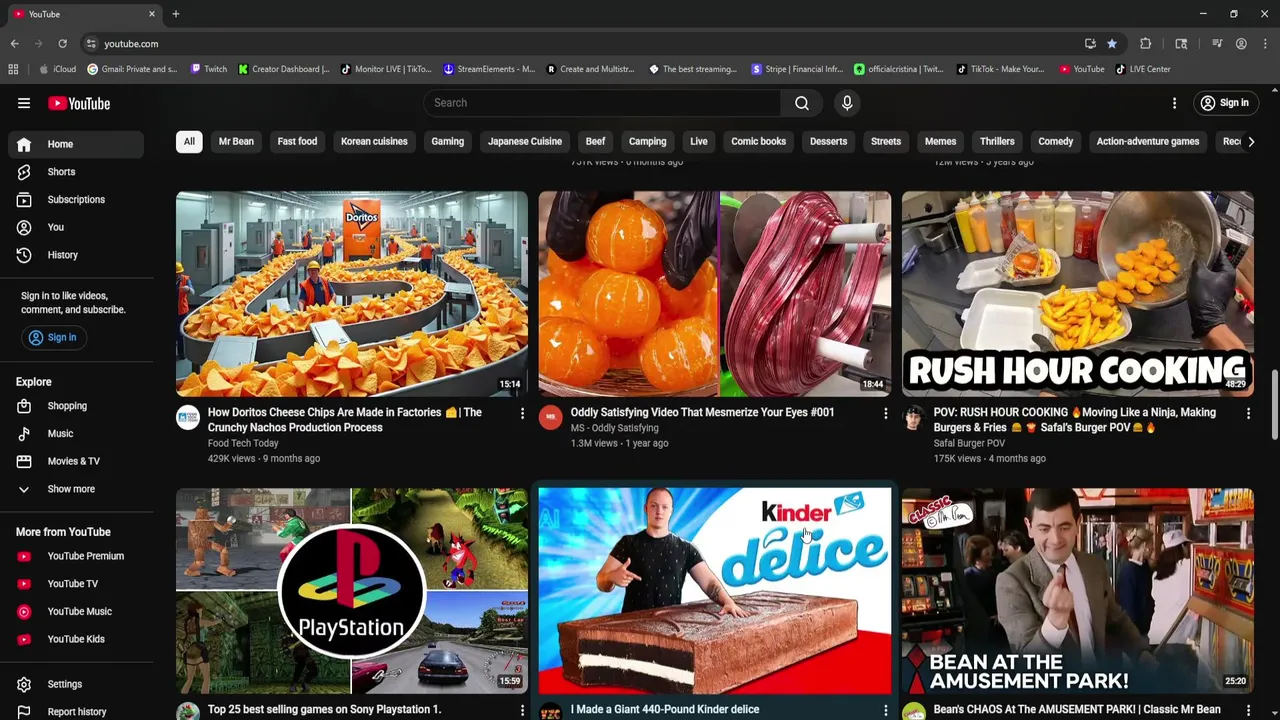This screenshot has height=720, width=1280.
Task: Open the three-dot settings menu beside Sign in
Action: tap(1175, 103)
